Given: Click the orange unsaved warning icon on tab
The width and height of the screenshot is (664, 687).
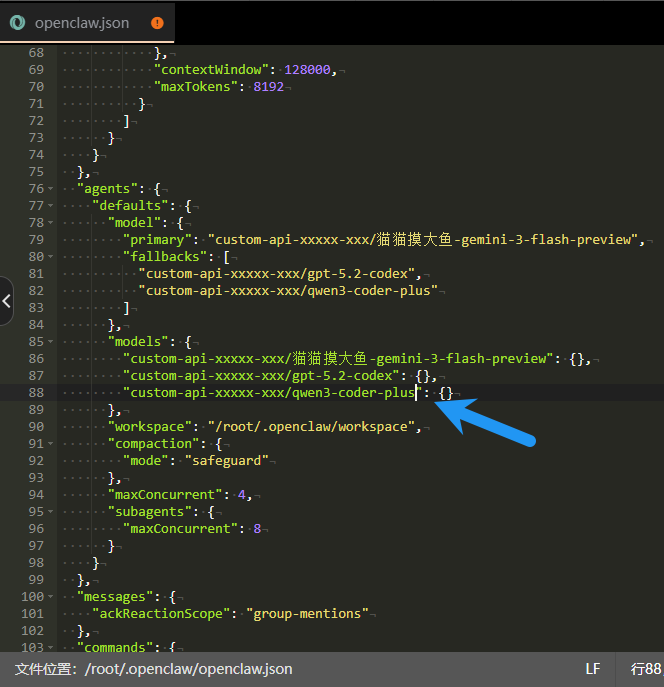Looking at the screenshot, I should [157, 22].
